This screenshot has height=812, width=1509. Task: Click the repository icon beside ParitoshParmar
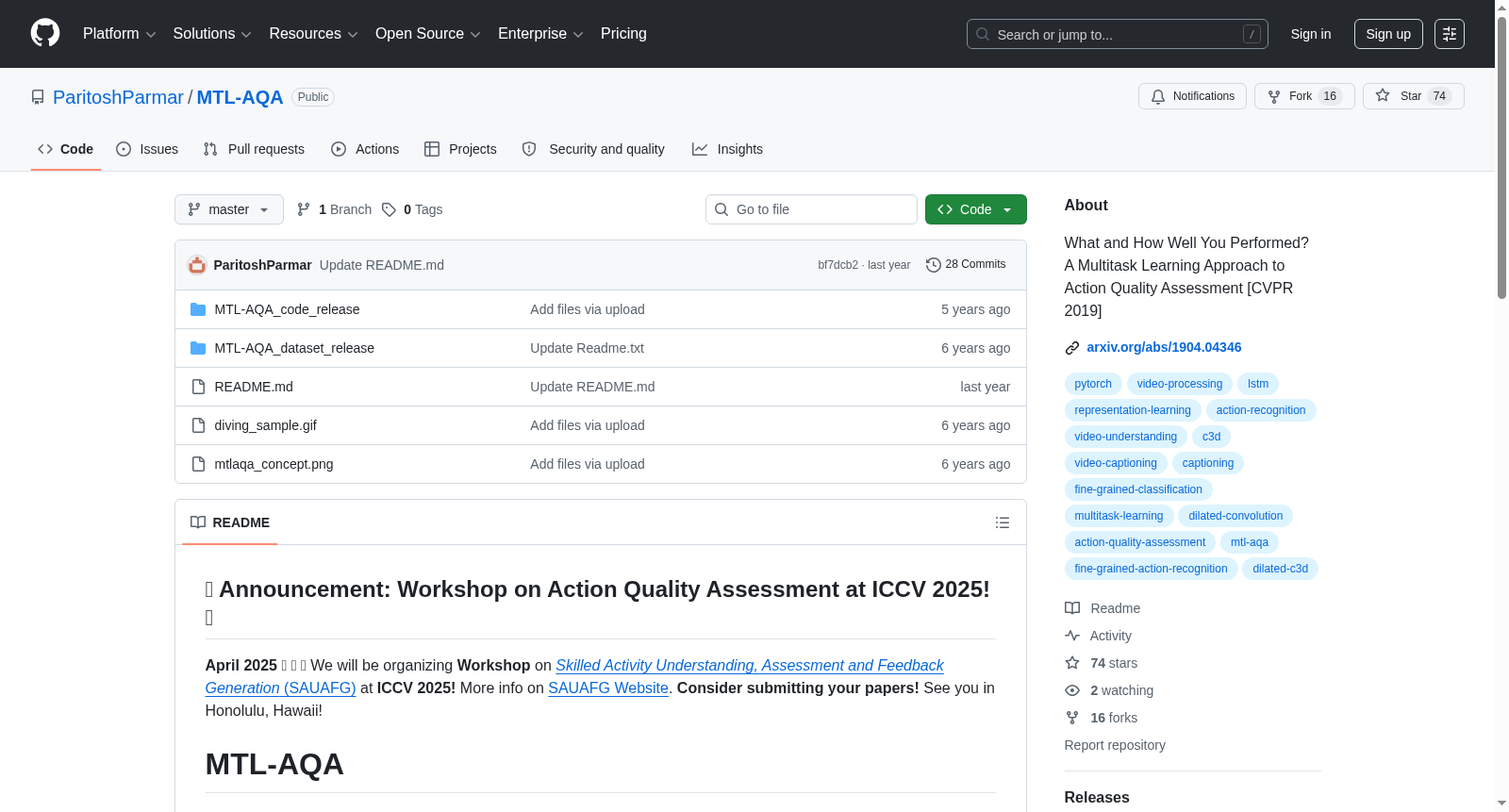pyautogui.click(x=38, y=97)
